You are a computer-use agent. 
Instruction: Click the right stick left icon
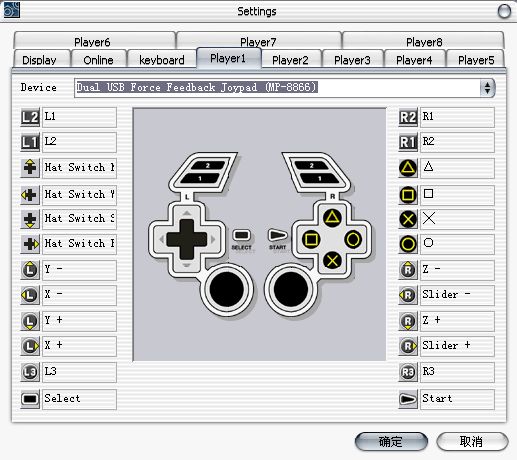pos(408,295)
